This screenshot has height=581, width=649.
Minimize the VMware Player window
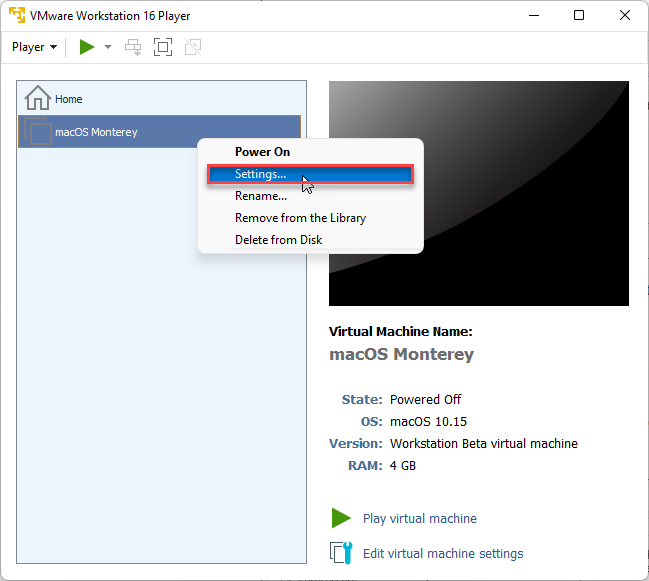click(x=534, y=15)
